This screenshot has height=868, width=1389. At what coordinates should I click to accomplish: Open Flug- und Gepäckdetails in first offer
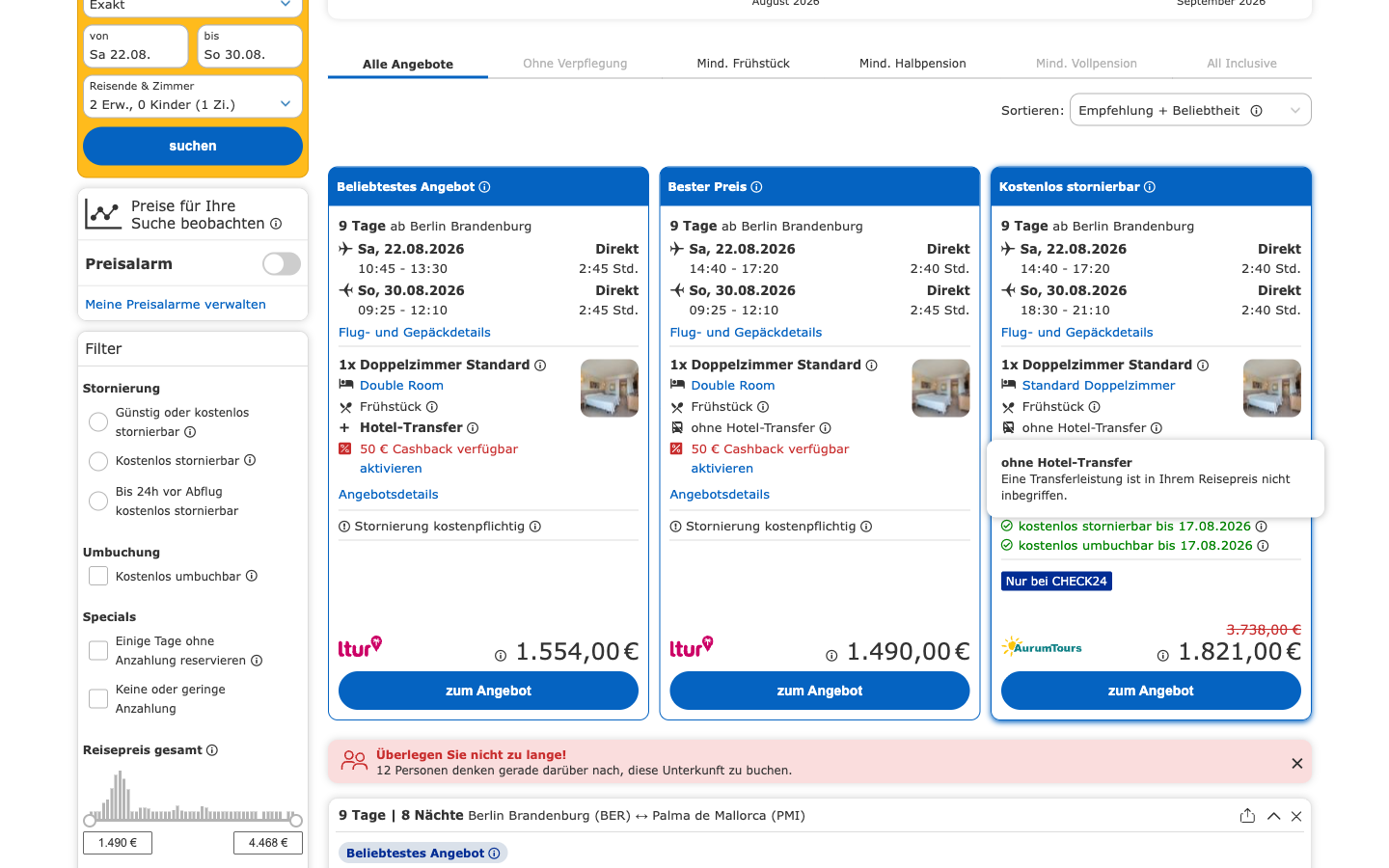[415, 333]
